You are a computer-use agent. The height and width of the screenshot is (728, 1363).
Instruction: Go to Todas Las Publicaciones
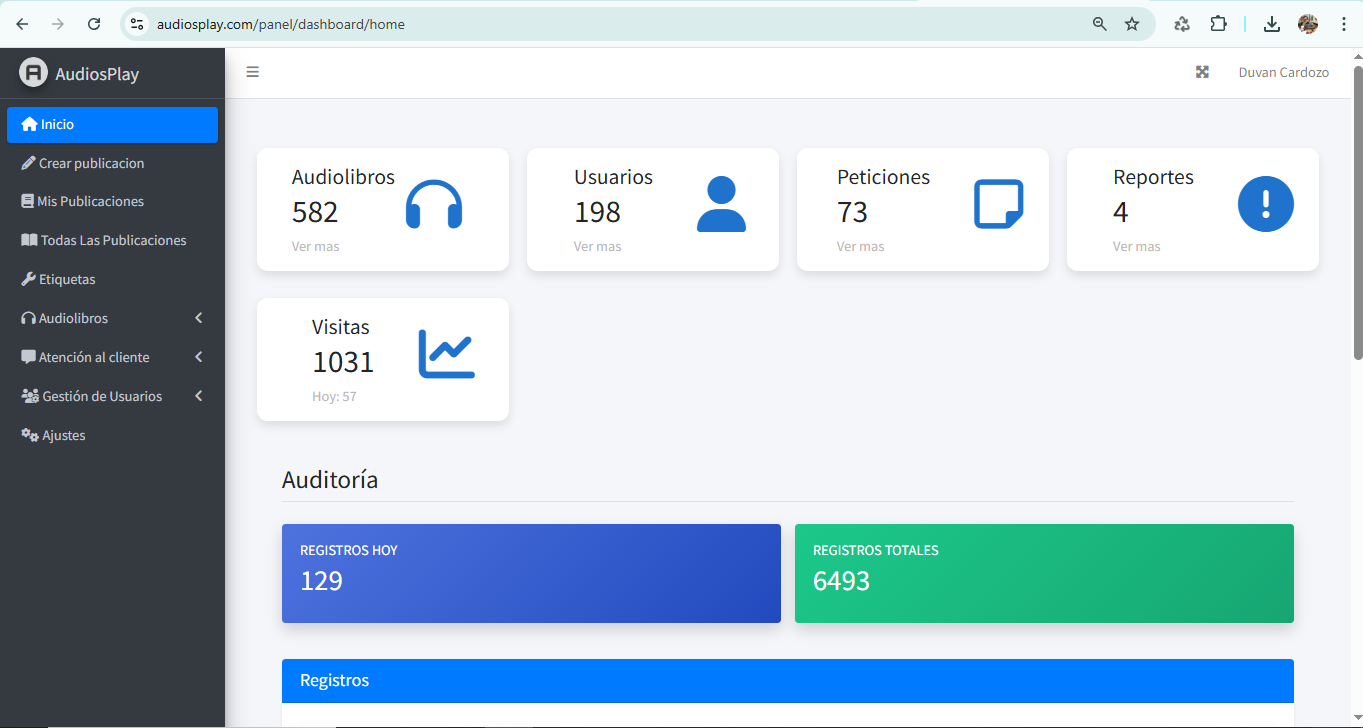[113, 240]
